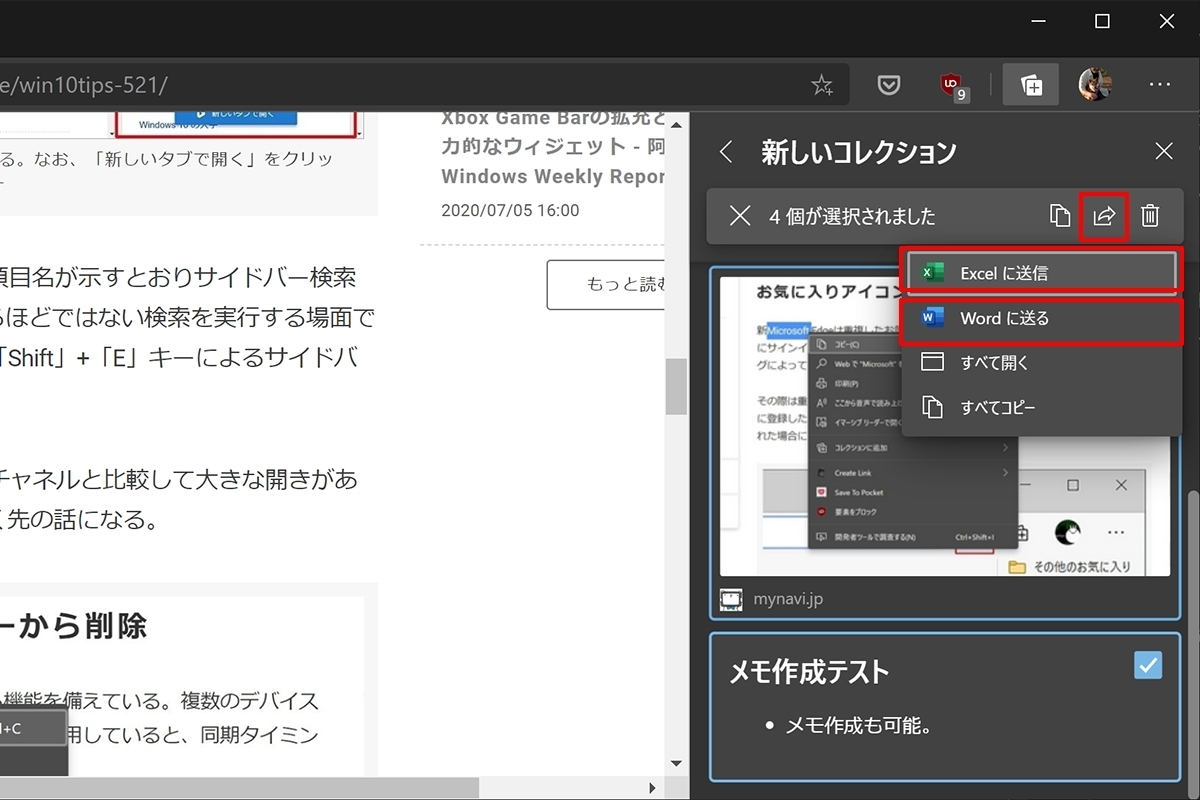This screenshot has width=1200, height=800.
Task: Open the profile avatar menu
Action: 1095,85
